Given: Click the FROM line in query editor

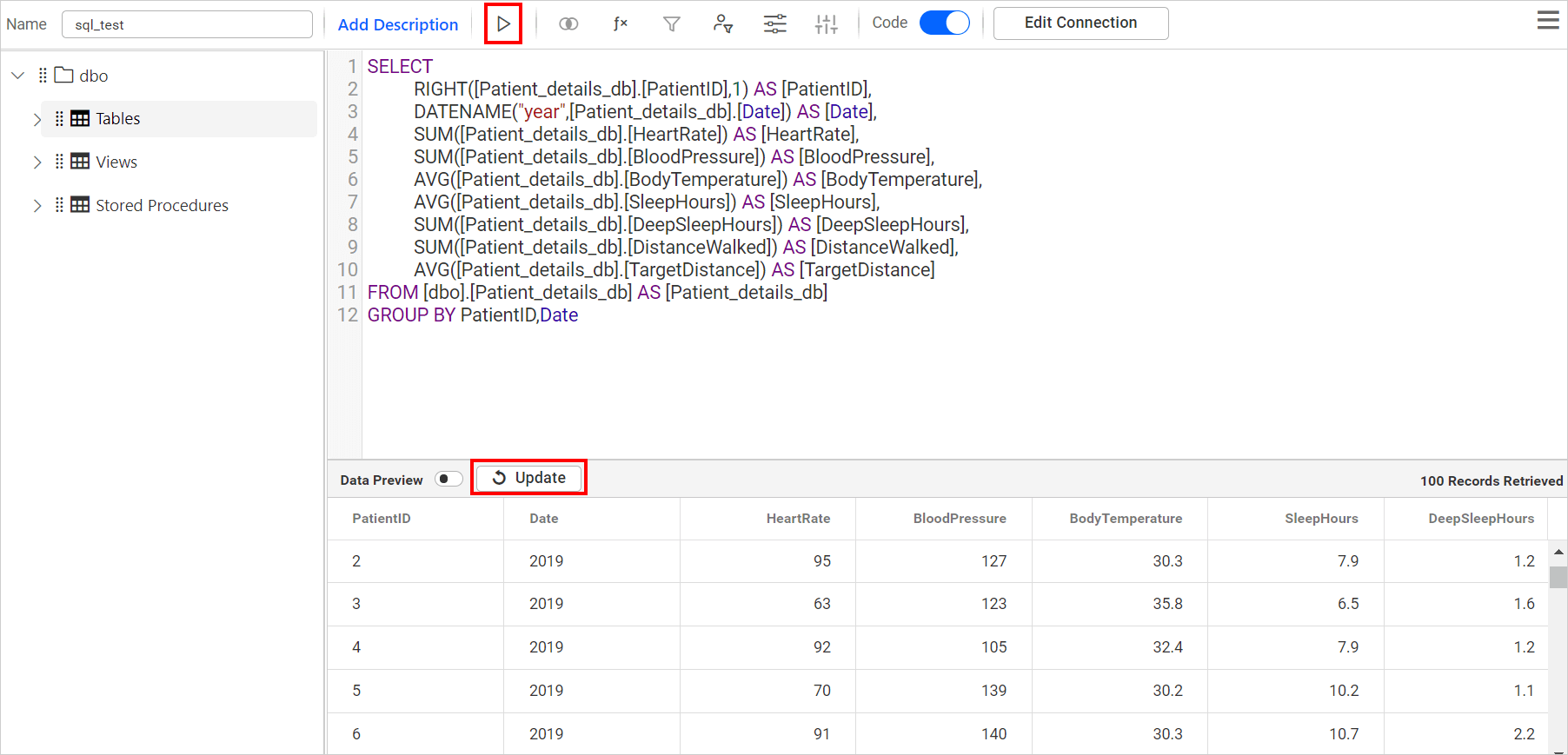Looking at the screenshot, I should pos(597,292).
